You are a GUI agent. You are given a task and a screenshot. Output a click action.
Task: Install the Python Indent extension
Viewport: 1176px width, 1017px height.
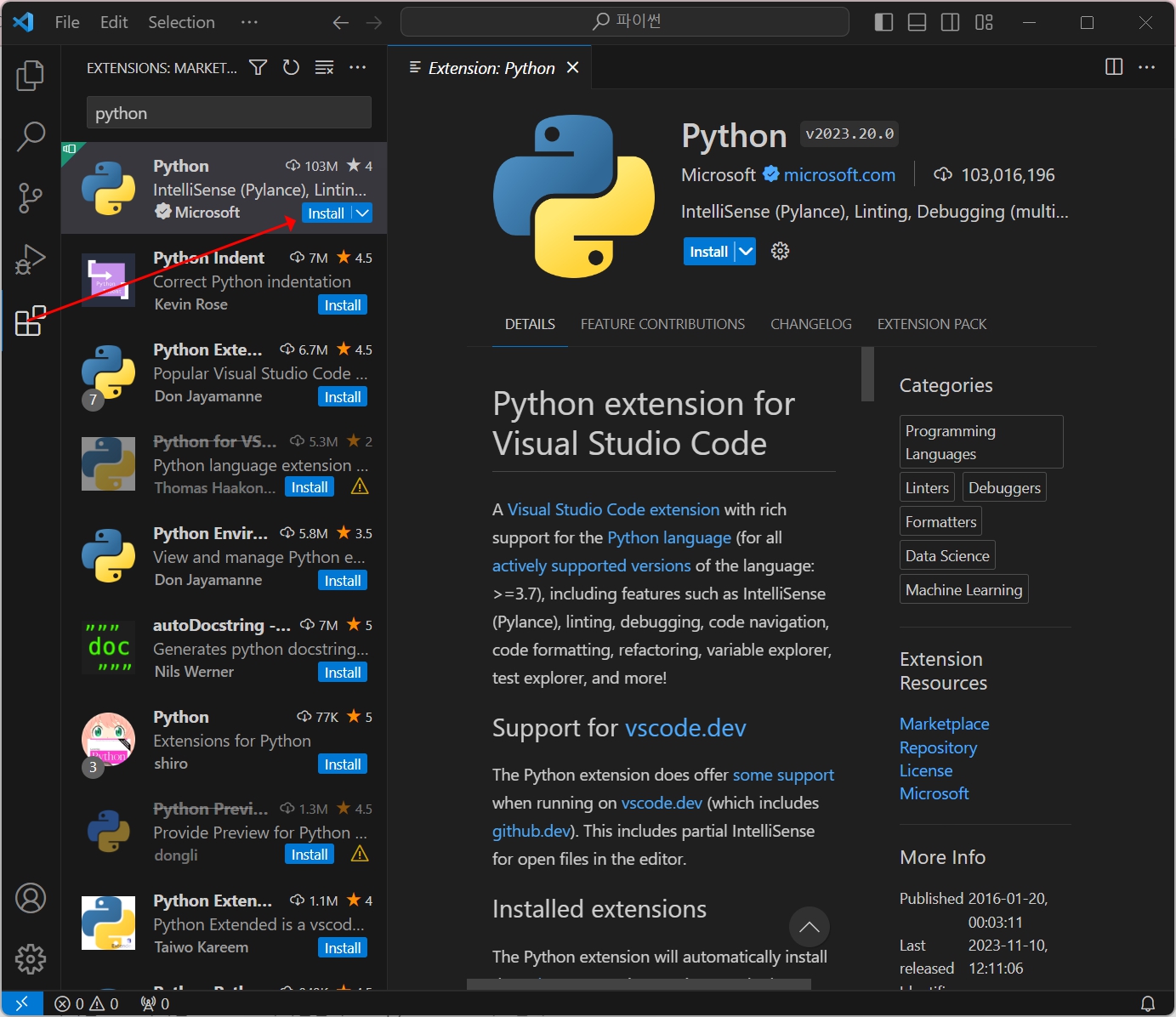coord(343,305)
